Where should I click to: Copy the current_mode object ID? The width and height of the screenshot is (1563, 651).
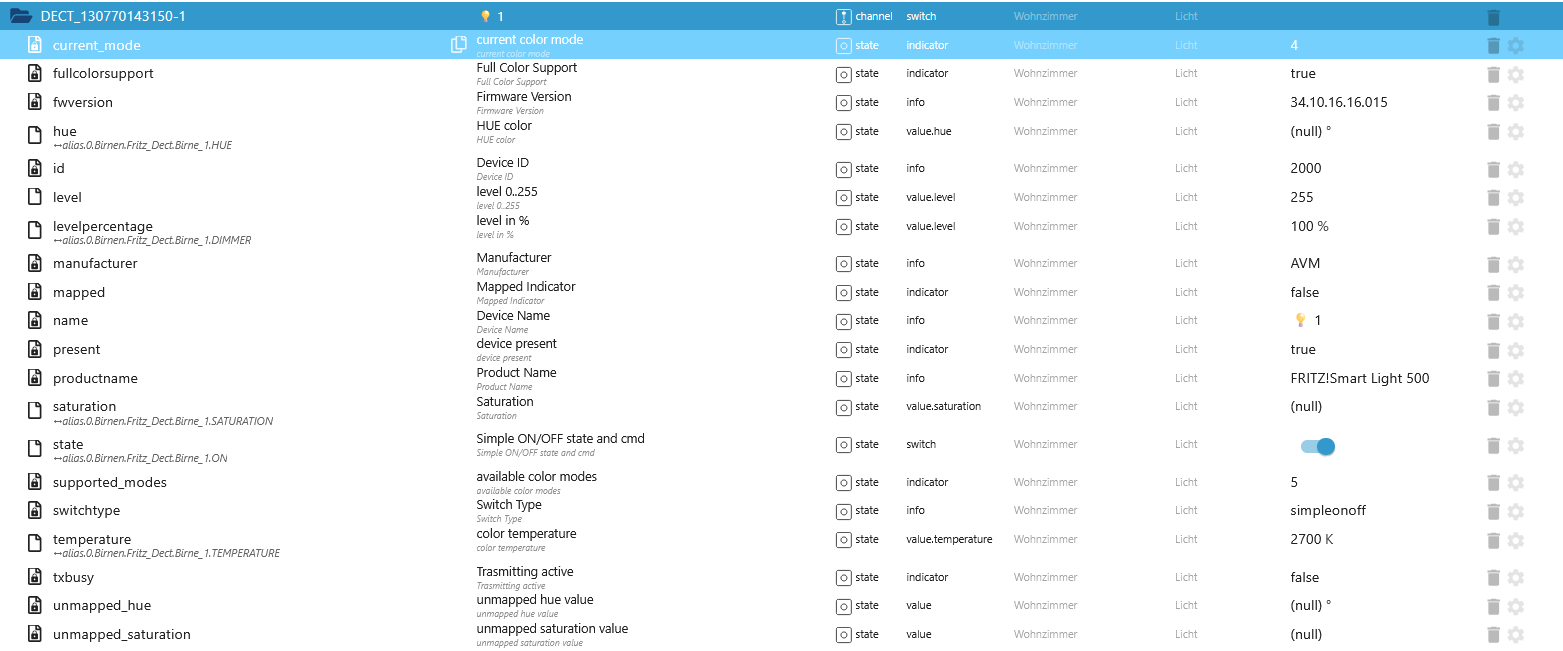[x=459, y=45]
